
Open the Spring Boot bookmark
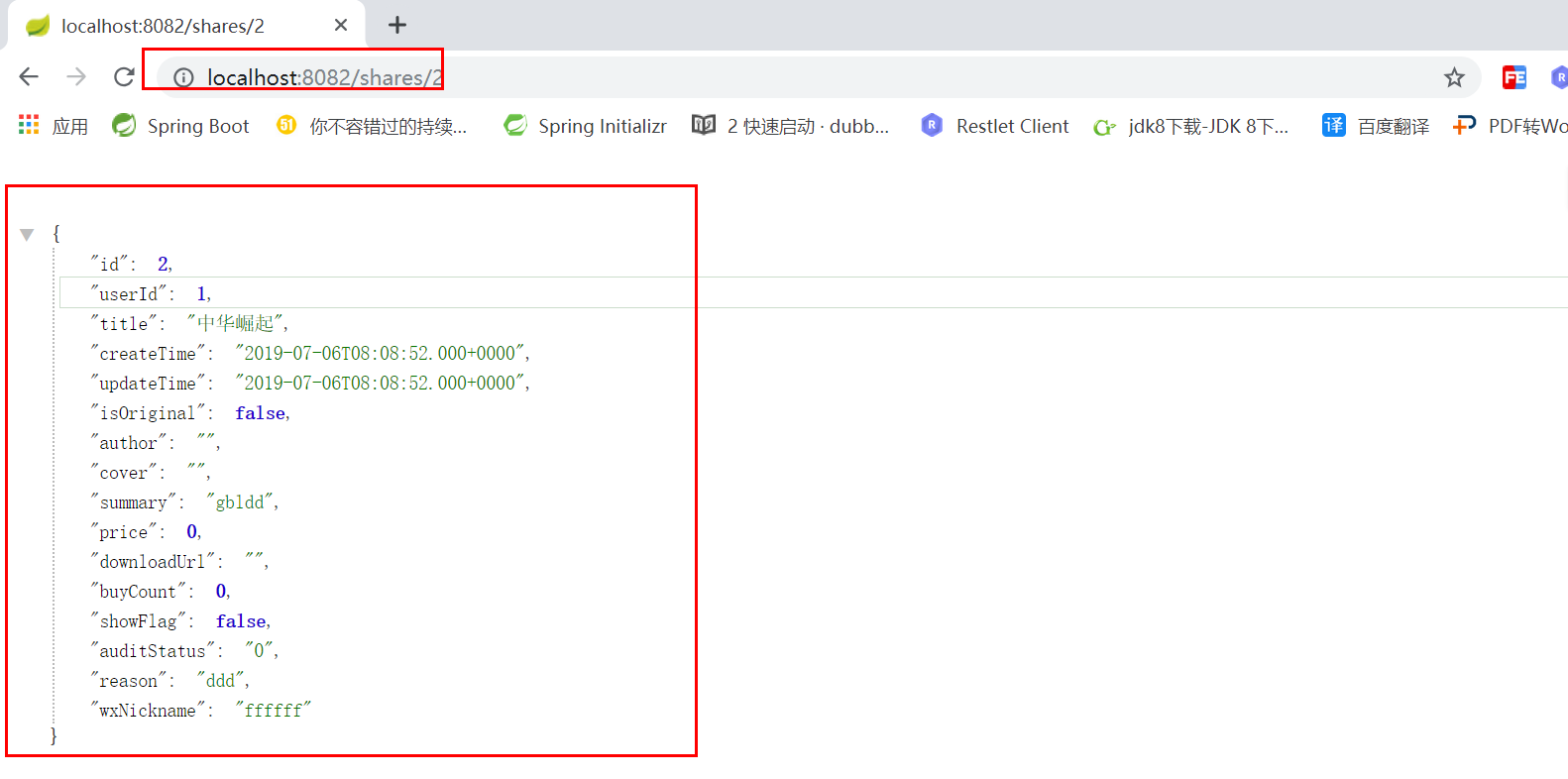(180, 126)
